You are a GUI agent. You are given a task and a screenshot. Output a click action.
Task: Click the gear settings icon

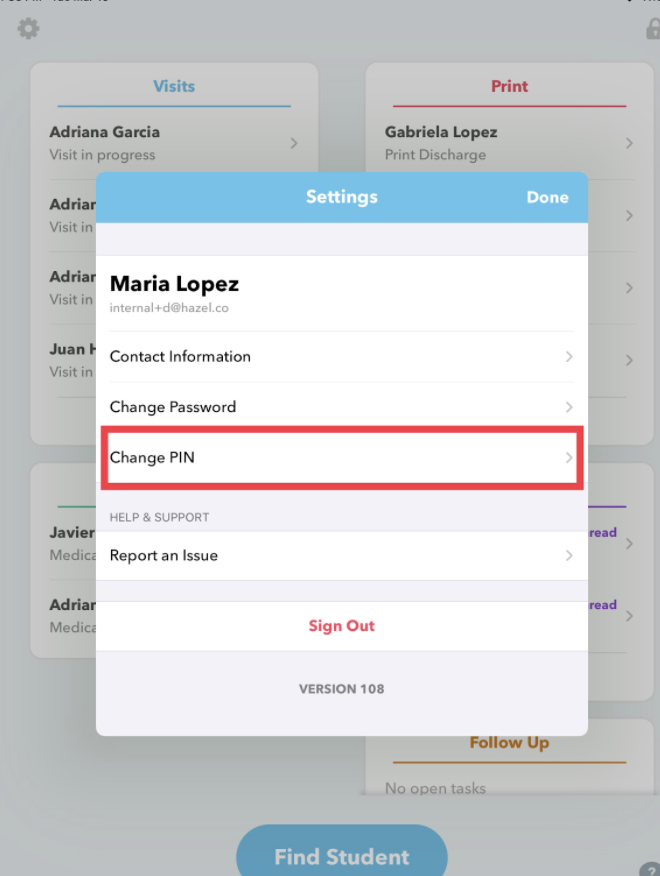point(28,29)
